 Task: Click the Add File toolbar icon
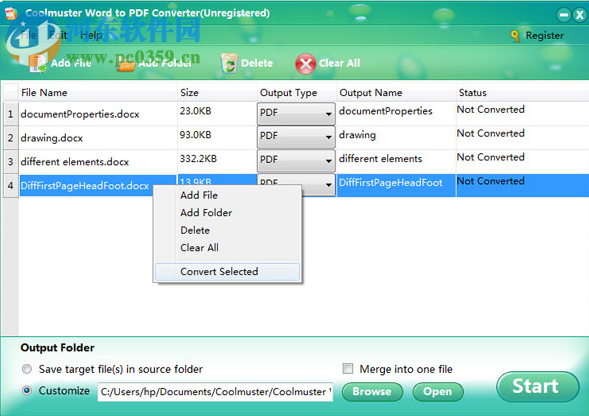[x=38, y=63]
